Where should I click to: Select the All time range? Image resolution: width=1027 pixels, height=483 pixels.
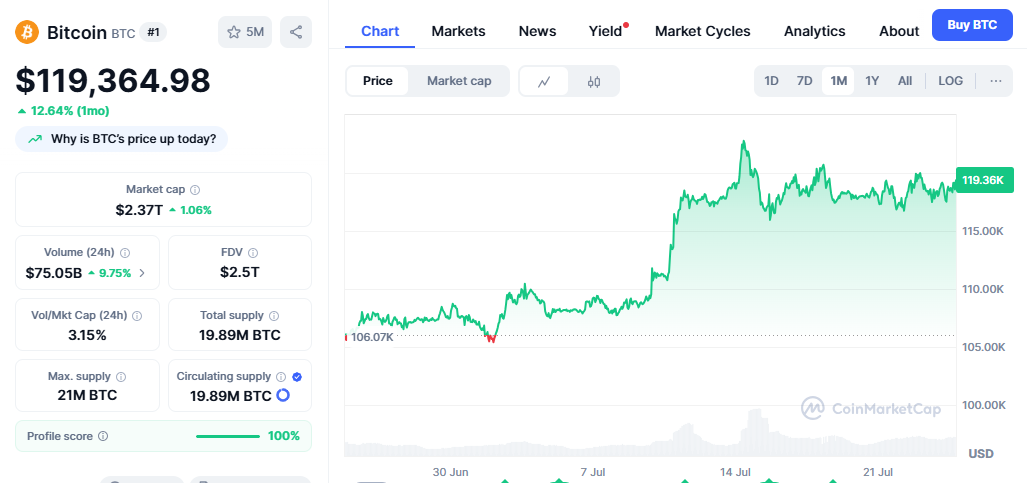tap(905, 81)
